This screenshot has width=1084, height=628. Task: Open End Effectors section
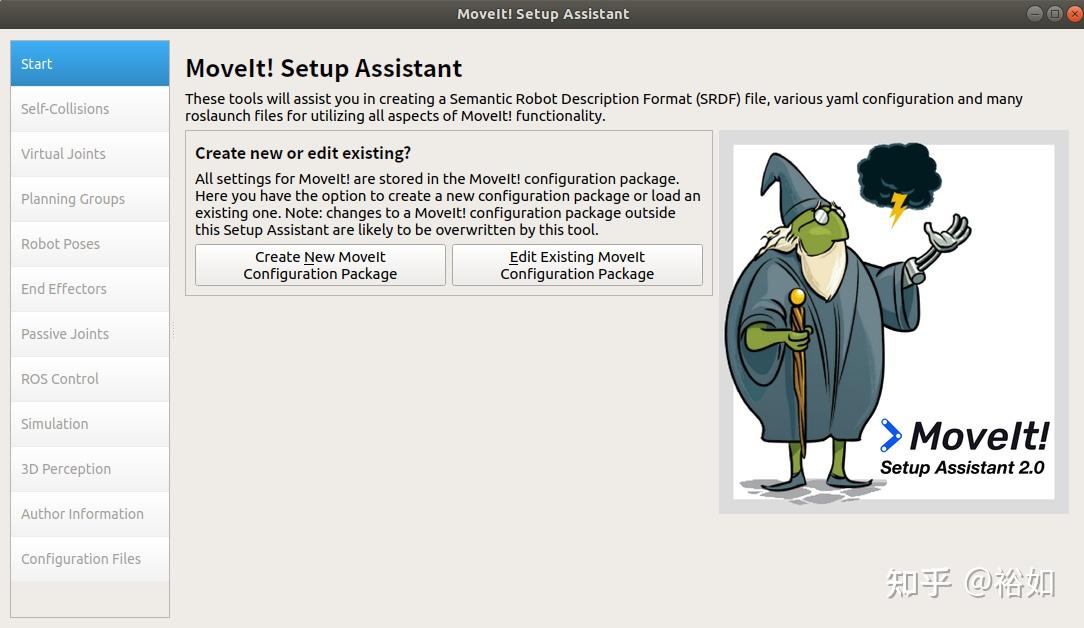click(89, 289)
